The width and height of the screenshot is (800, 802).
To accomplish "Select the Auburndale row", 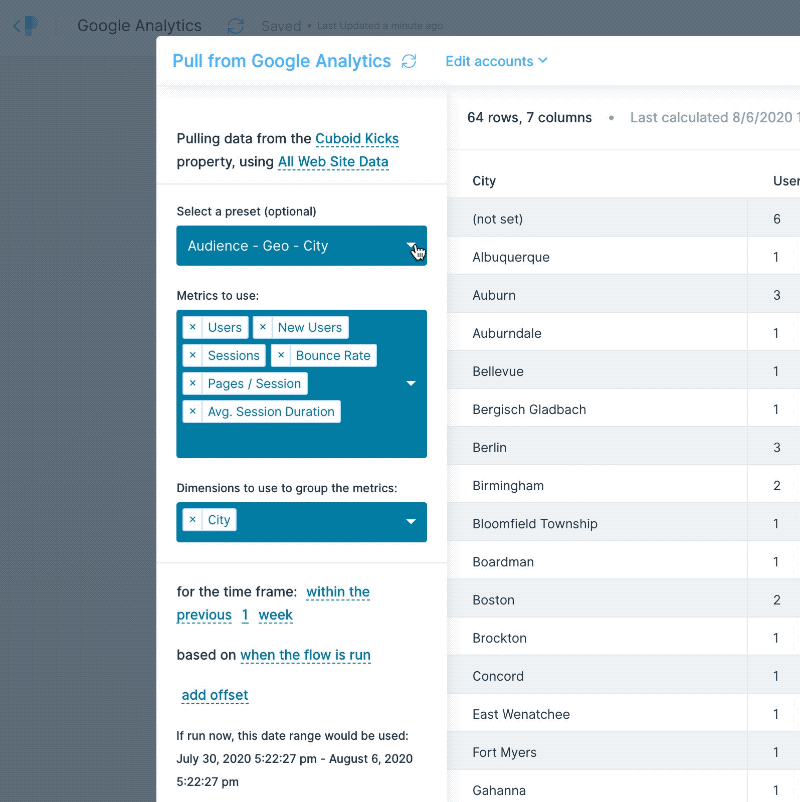I will 623,333.
